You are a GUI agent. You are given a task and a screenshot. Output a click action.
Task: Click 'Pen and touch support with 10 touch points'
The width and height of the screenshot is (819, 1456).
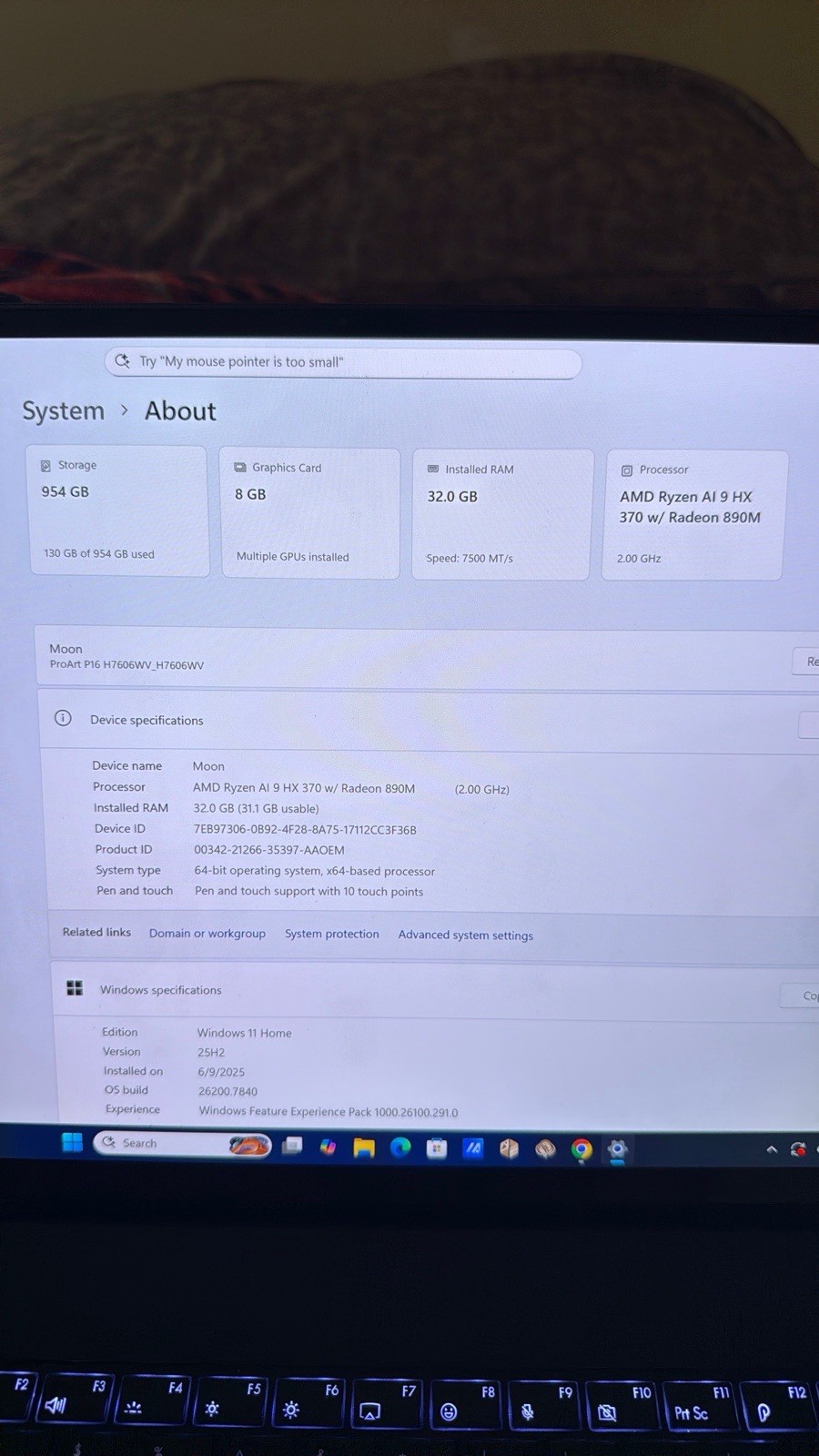click(x=308, y=892)
